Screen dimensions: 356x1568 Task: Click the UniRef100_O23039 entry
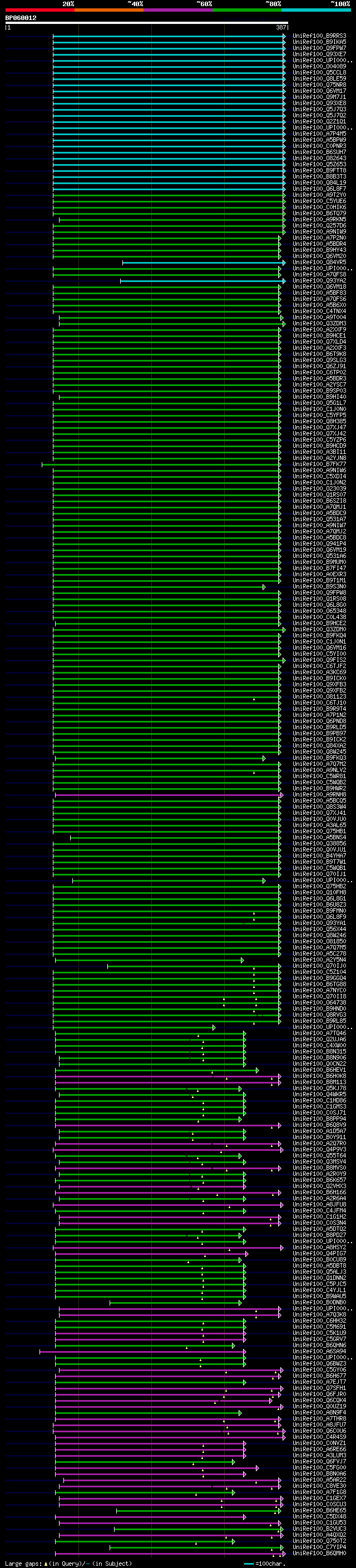[319, 488]
